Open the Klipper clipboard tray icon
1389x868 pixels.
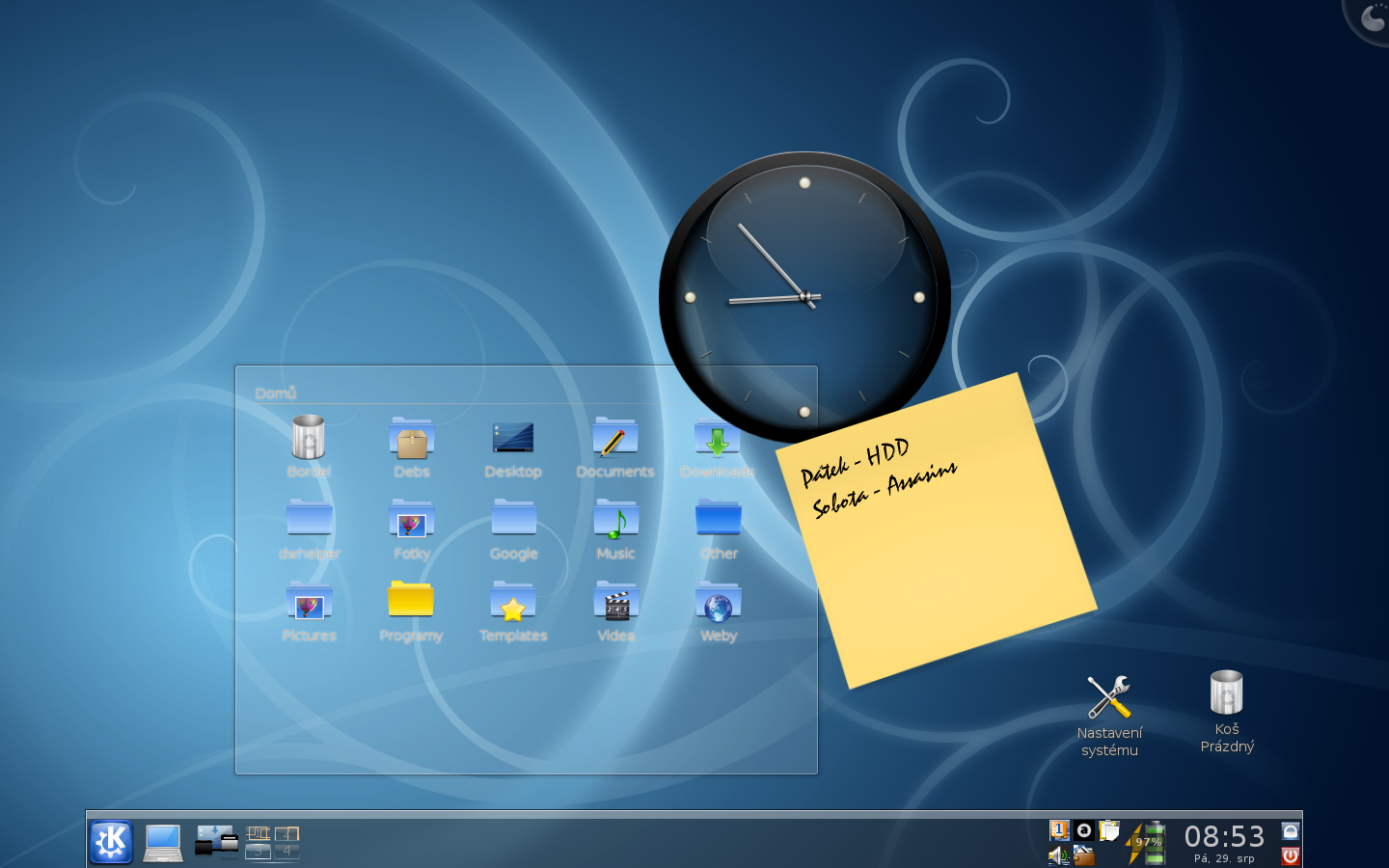[1109, 830]
